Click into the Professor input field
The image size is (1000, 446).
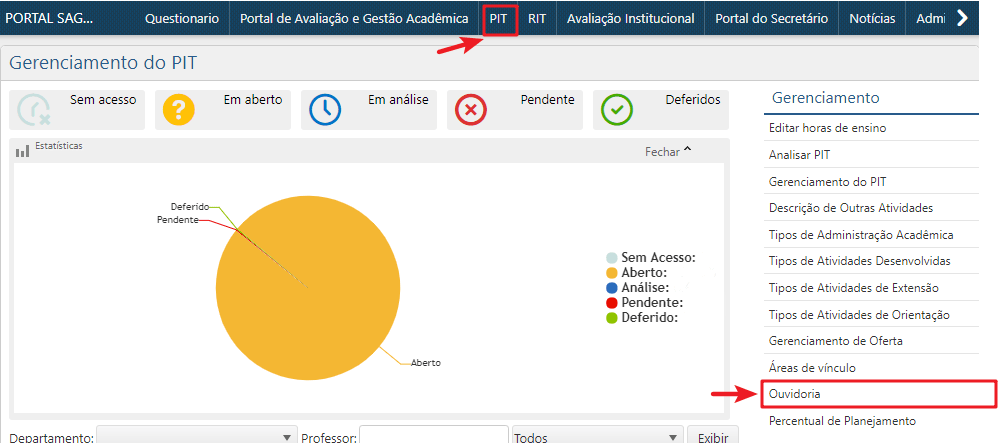(433, 438)
